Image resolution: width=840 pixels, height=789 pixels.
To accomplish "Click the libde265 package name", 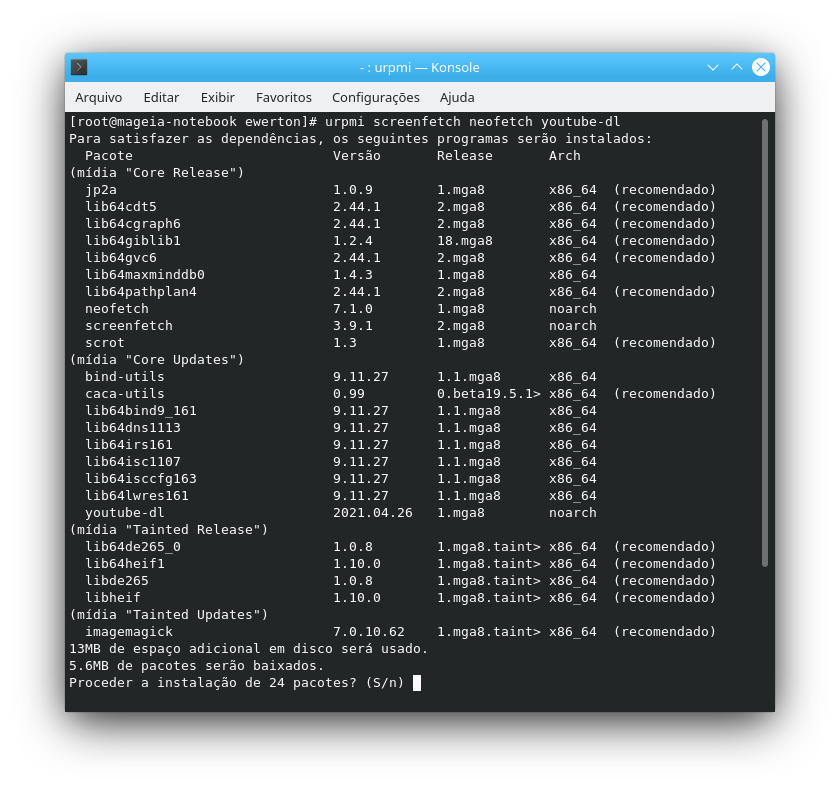I will (x=117, y=581).
